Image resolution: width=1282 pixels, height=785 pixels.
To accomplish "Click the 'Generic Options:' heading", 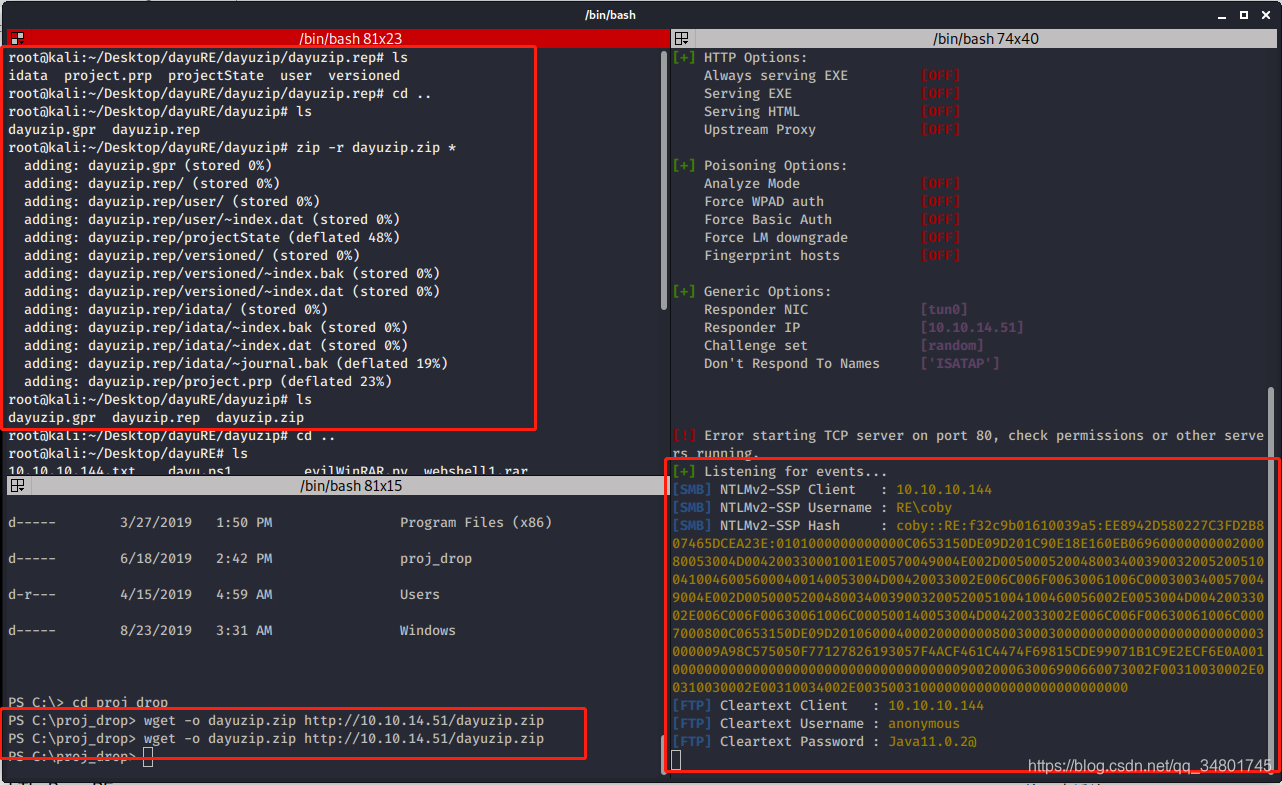I will point(767,292).
